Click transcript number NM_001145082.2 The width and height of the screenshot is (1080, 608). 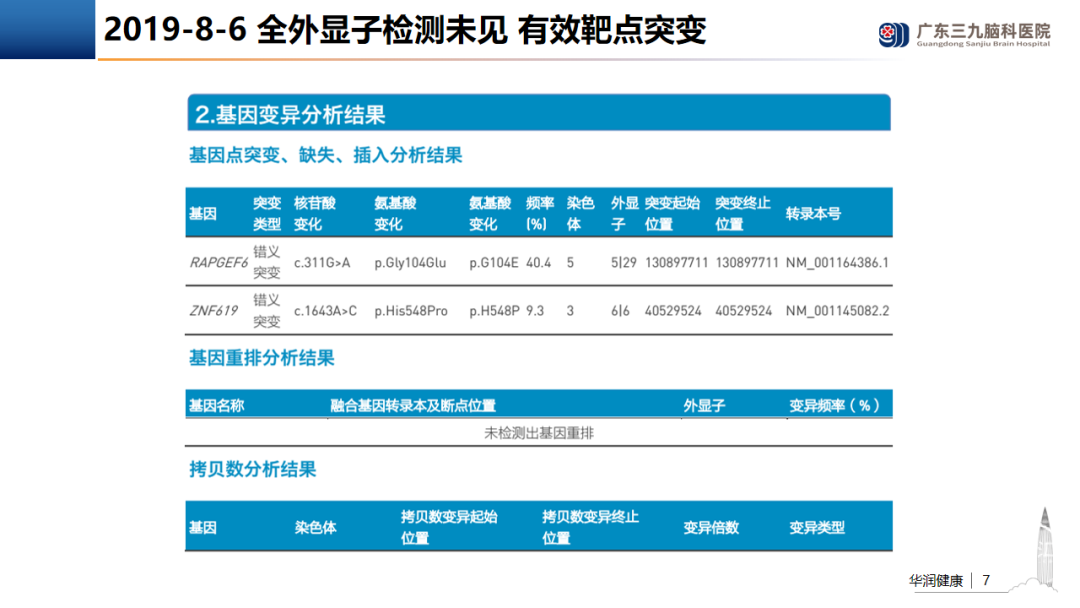point(837,311)
